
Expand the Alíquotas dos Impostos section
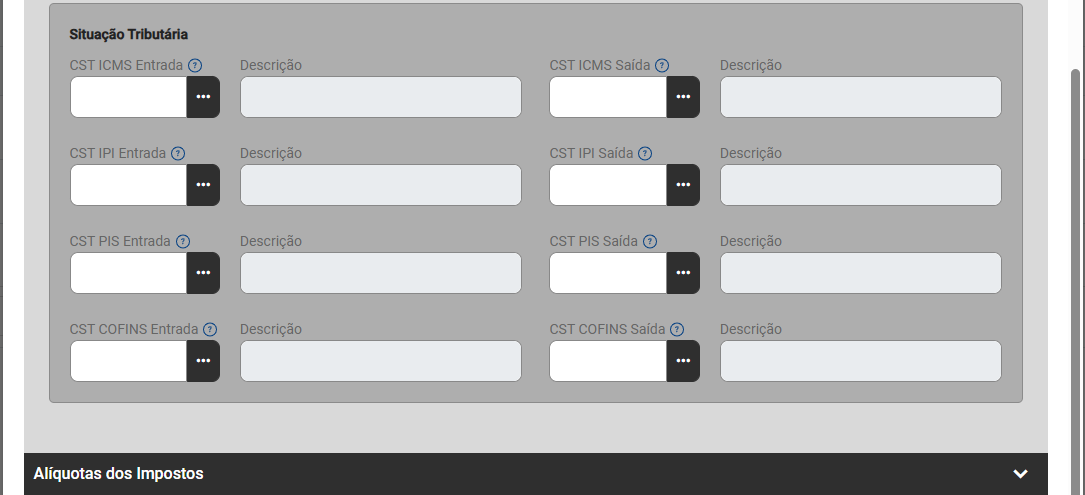[1020, 474]
